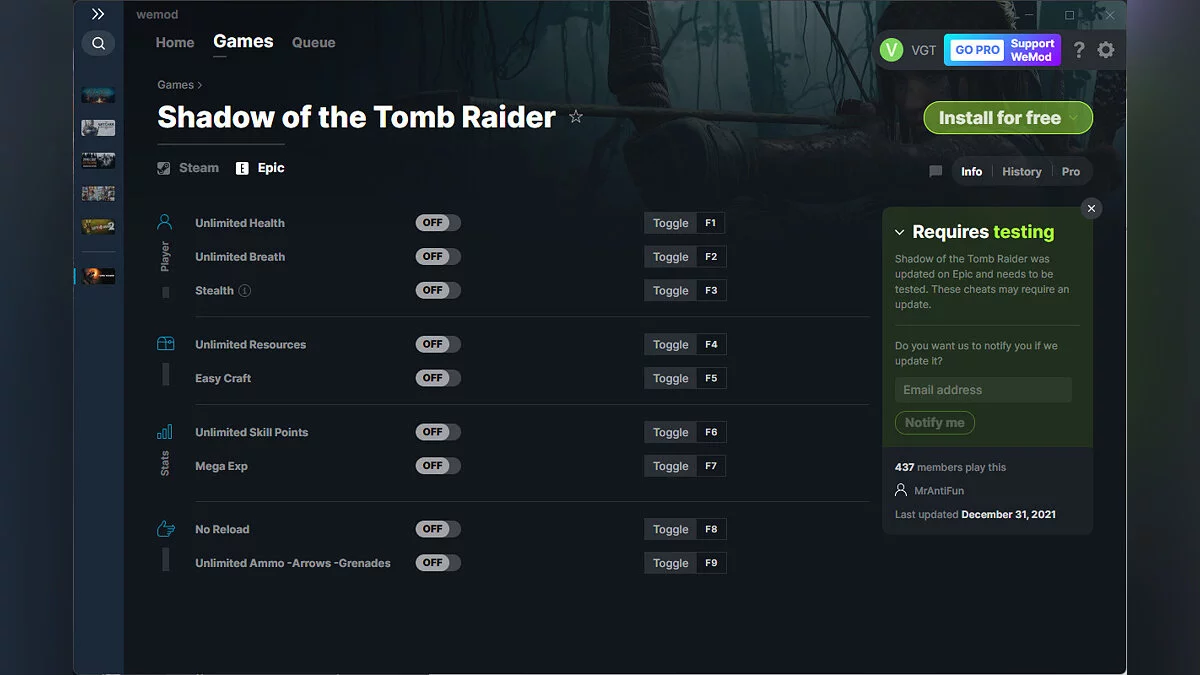Star Shadow of the Tomb Raider as favorite
The width and height of the screenshot is (1200, 675).
576,116
